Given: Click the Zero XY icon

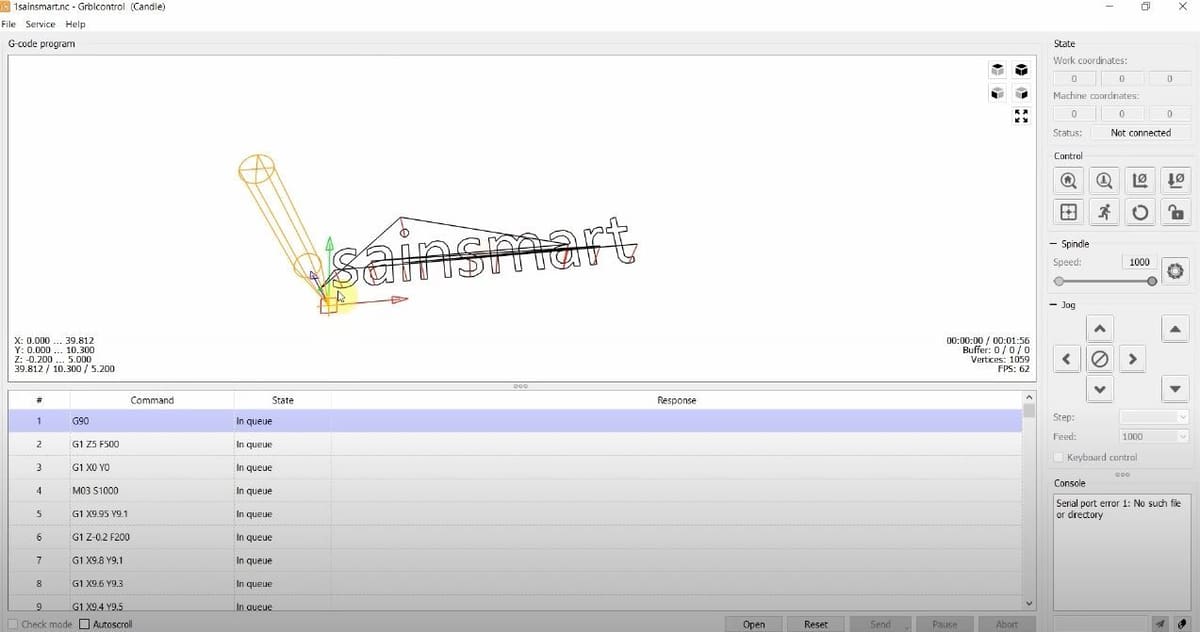Looking at the screenshot, I should tap(1140, 181).
